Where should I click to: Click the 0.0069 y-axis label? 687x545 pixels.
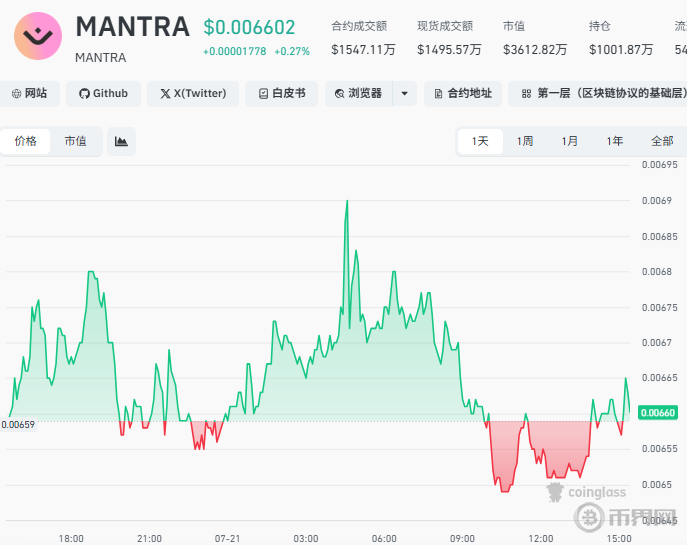coord(656,201)
